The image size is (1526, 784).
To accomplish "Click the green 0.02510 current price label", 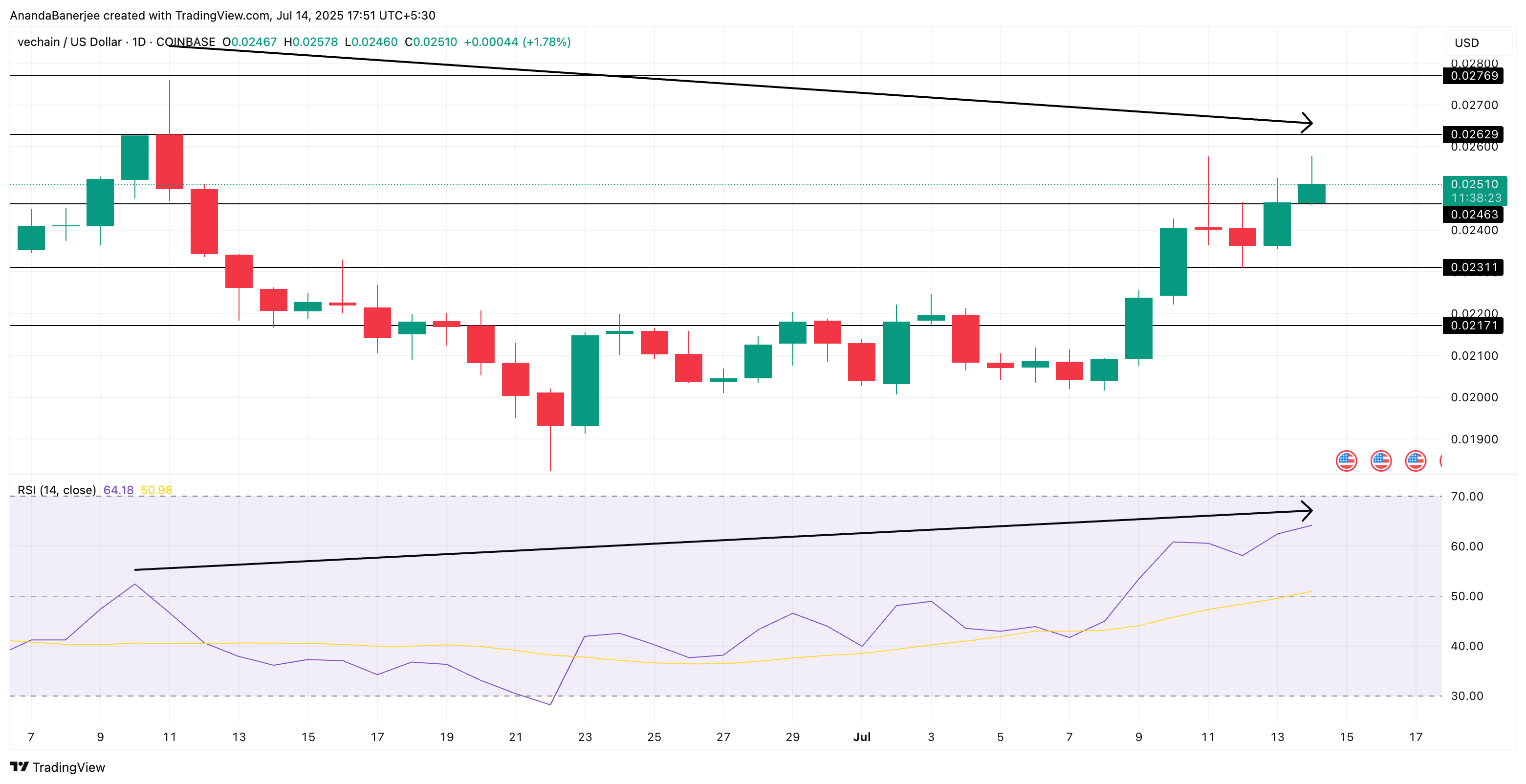I will [1474, 184].
